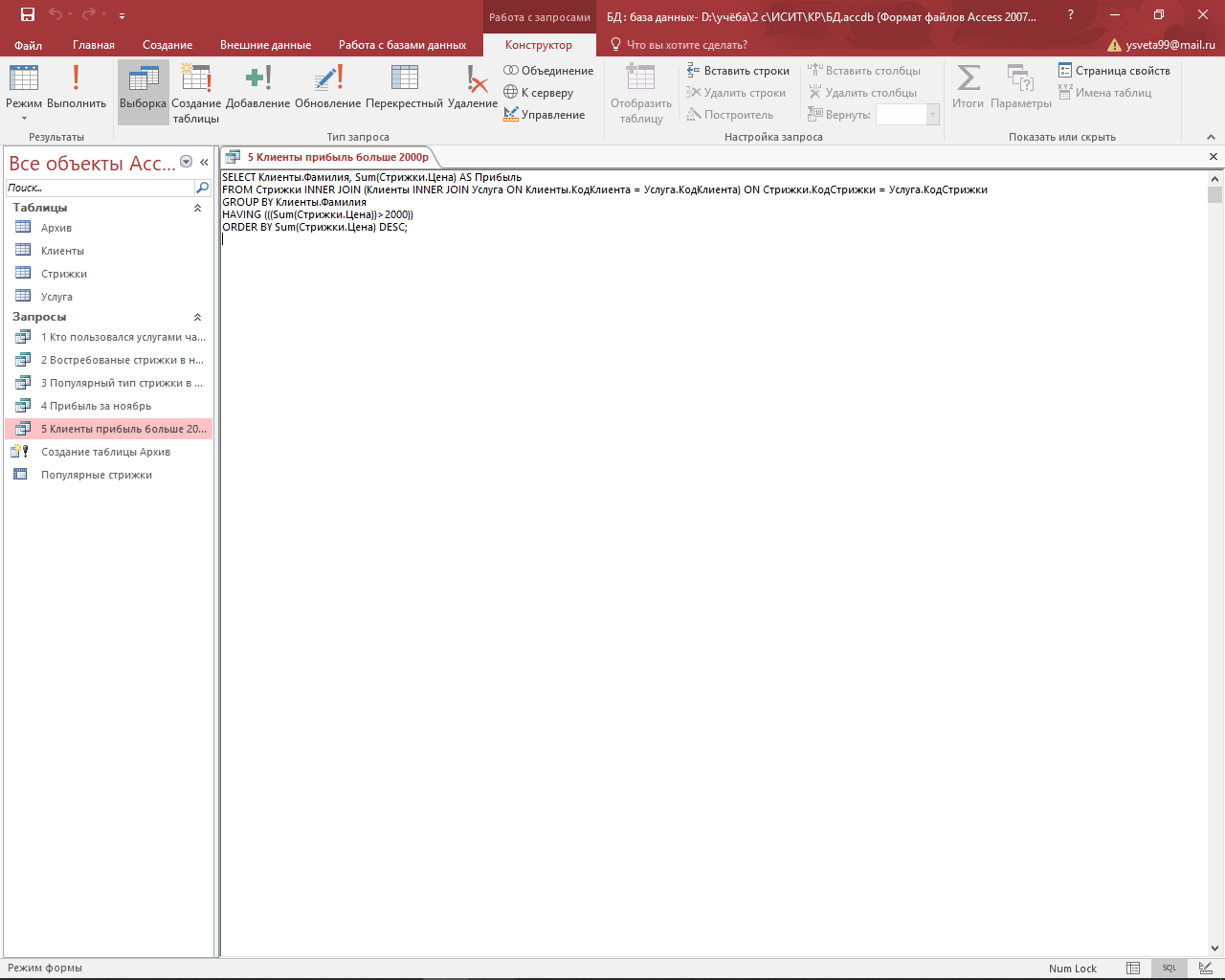
Task: Click scrollbar up arrow in SQL editor
Action: pos(1215,179)
